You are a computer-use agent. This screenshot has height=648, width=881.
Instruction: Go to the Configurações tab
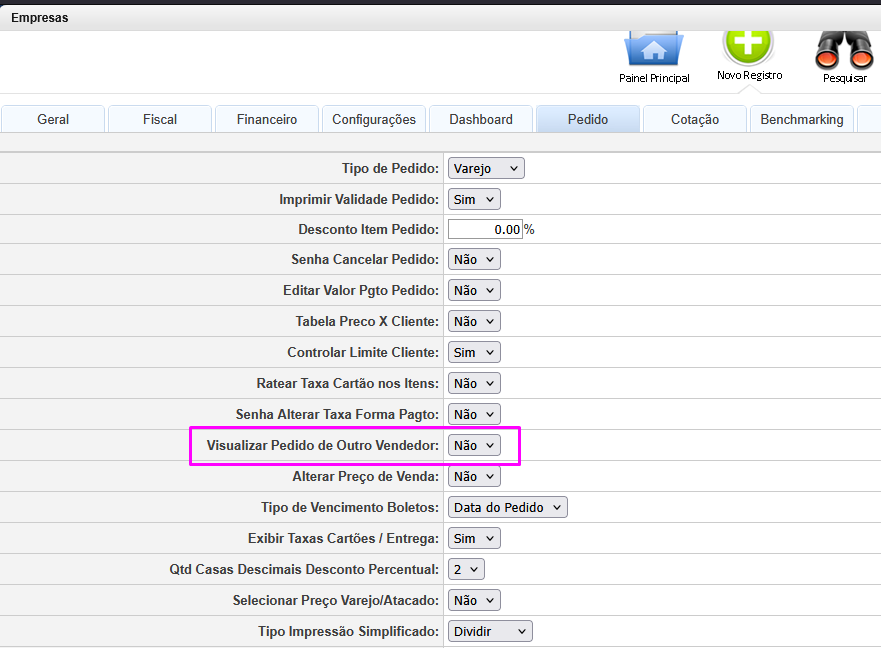pyautogui.click(x=374, y=119)
